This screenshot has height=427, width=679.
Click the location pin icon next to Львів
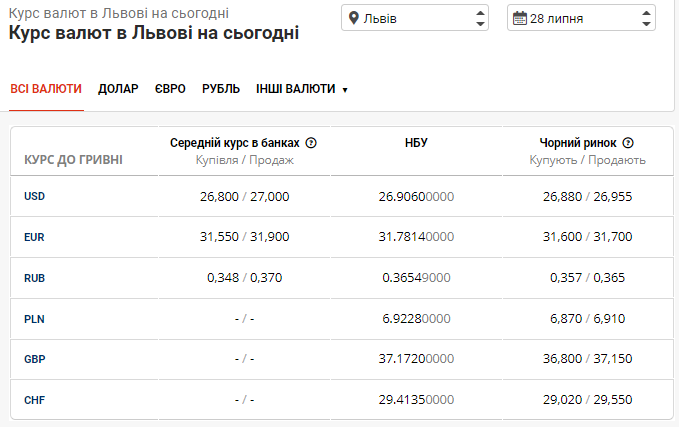click(x=354, y=18)
